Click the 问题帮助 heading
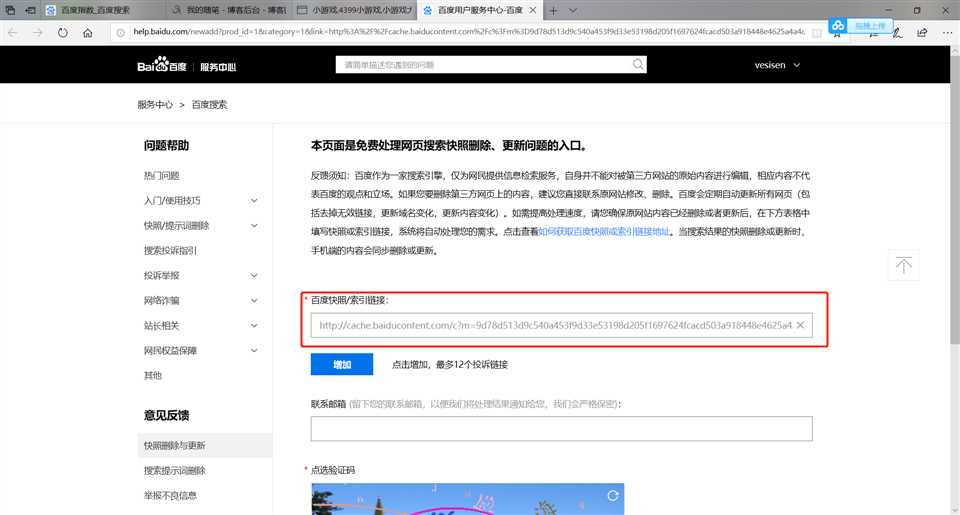 [166, 146]
